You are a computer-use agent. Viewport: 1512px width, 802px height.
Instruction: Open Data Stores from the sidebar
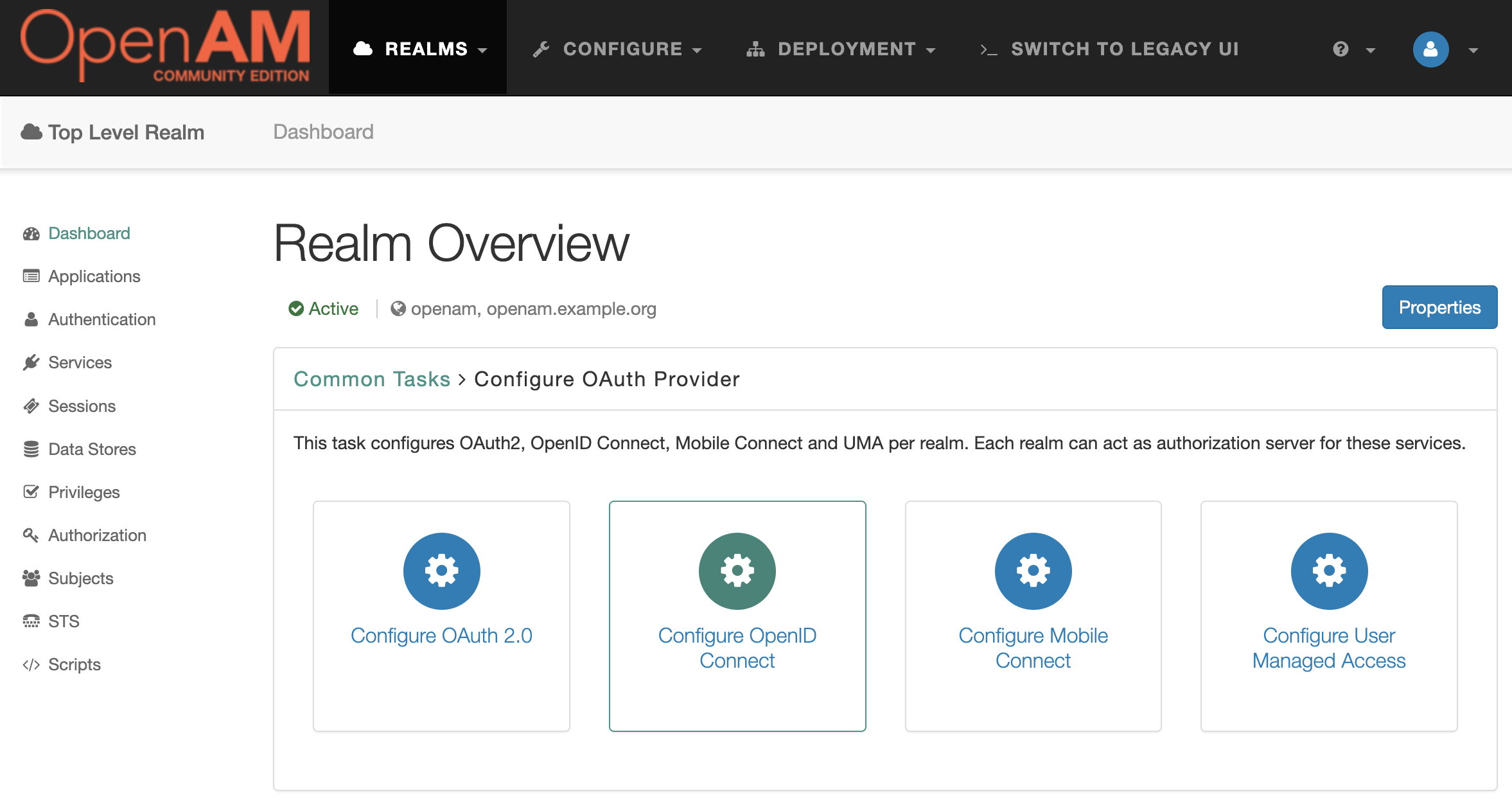92,449
